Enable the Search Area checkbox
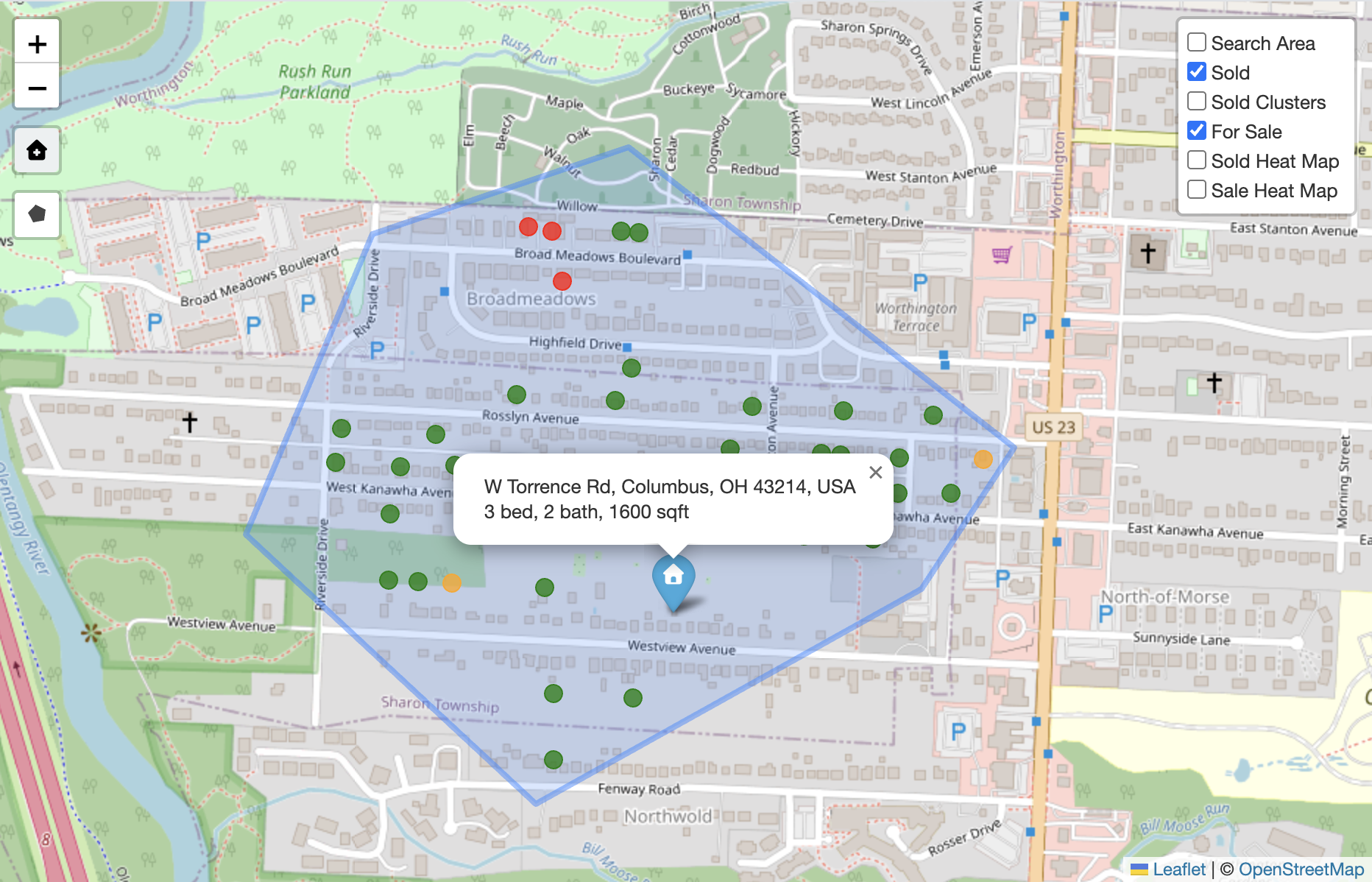Viewport: 1372px width, 882px height. pyautogui.click(x=1196, y=43)
